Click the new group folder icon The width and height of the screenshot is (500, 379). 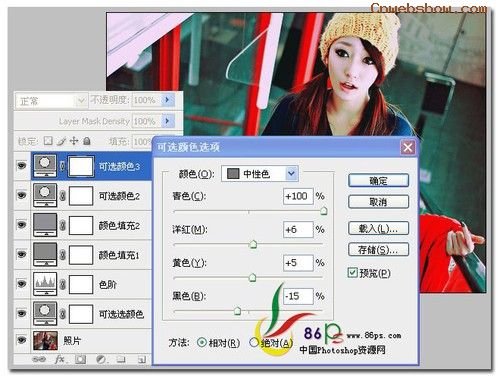(x=121, y=359)
